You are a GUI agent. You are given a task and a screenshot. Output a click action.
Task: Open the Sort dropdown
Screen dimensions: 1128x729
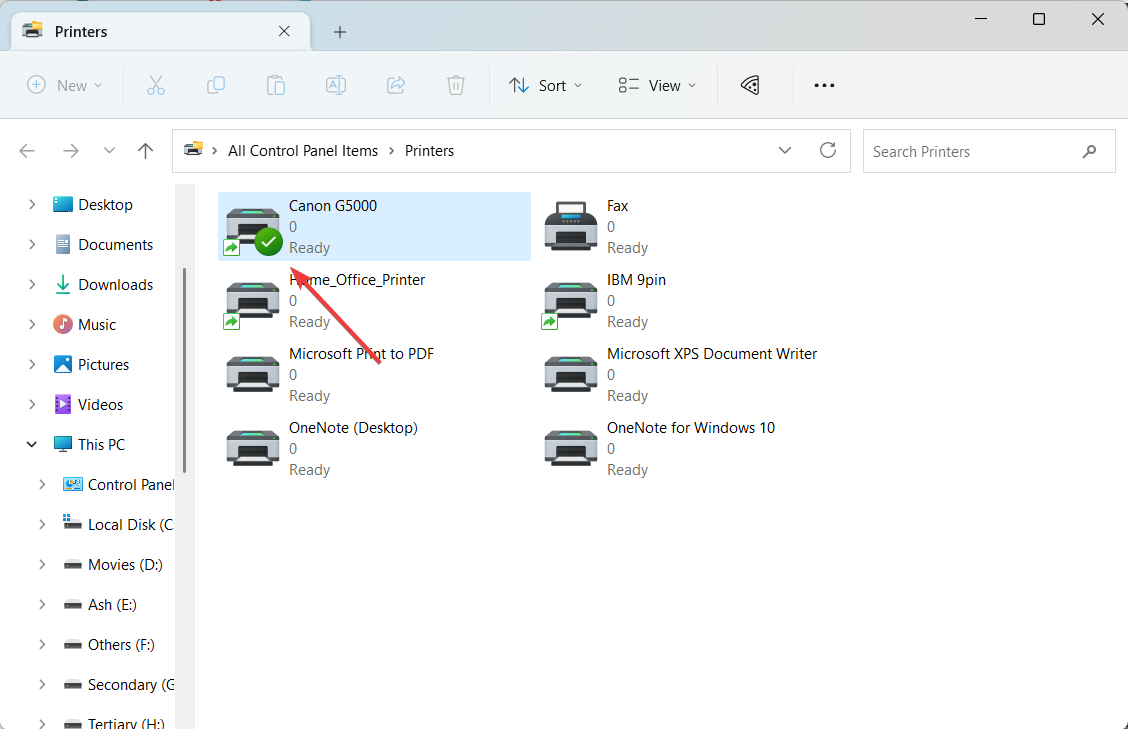tap(545, 85)
